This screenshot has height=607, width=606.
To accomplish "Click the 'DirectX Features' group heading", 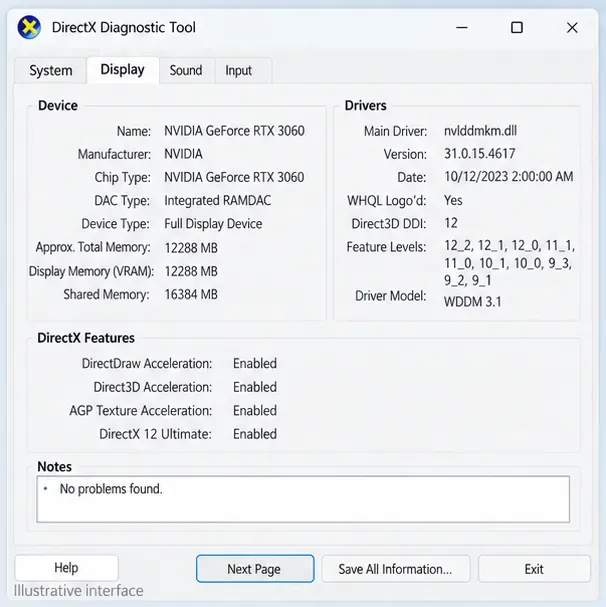I will pos(86,338).
